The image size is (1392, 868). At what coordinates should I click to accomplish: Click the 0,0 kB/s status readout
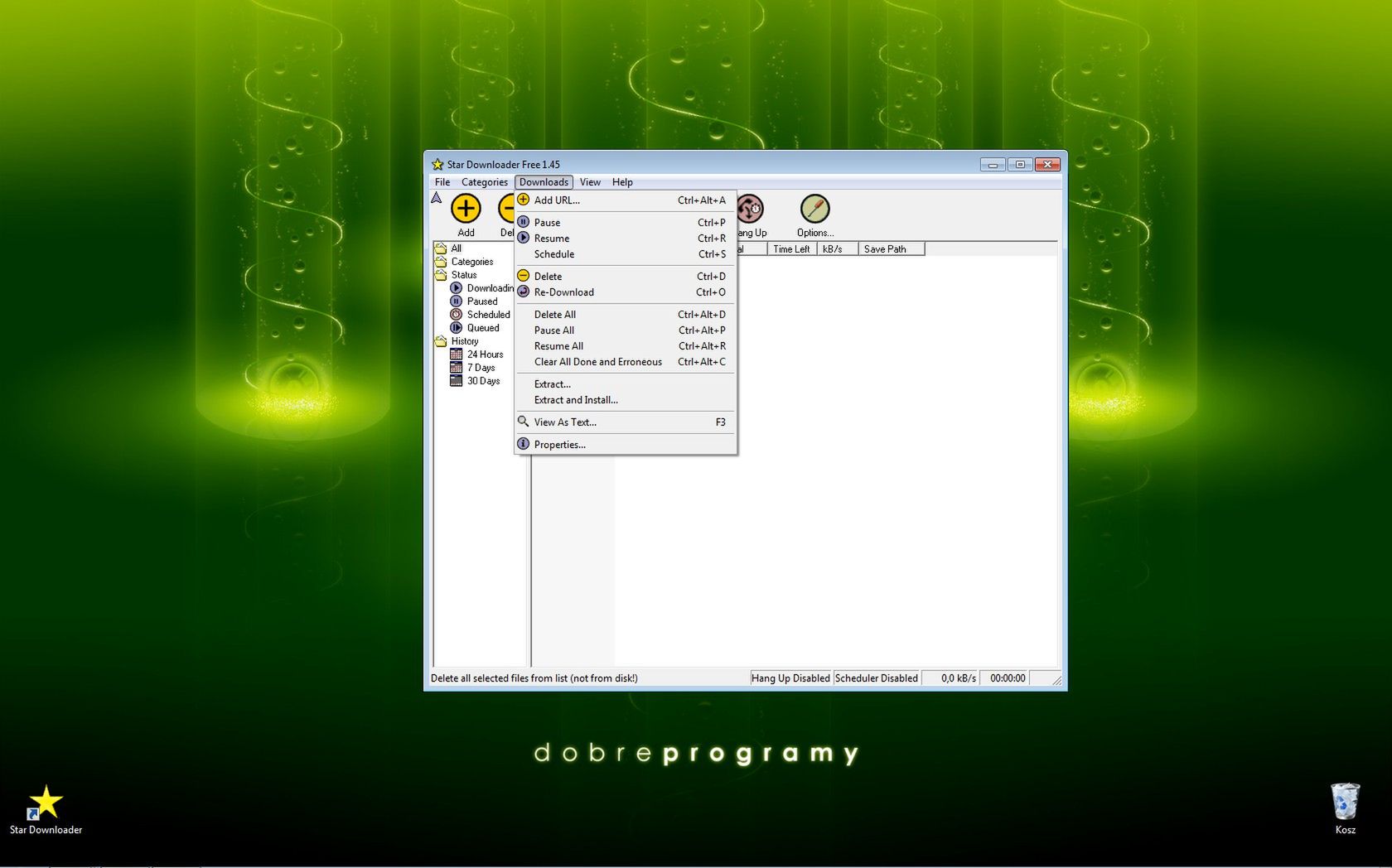pyautogui.click(x=951, y=678)
